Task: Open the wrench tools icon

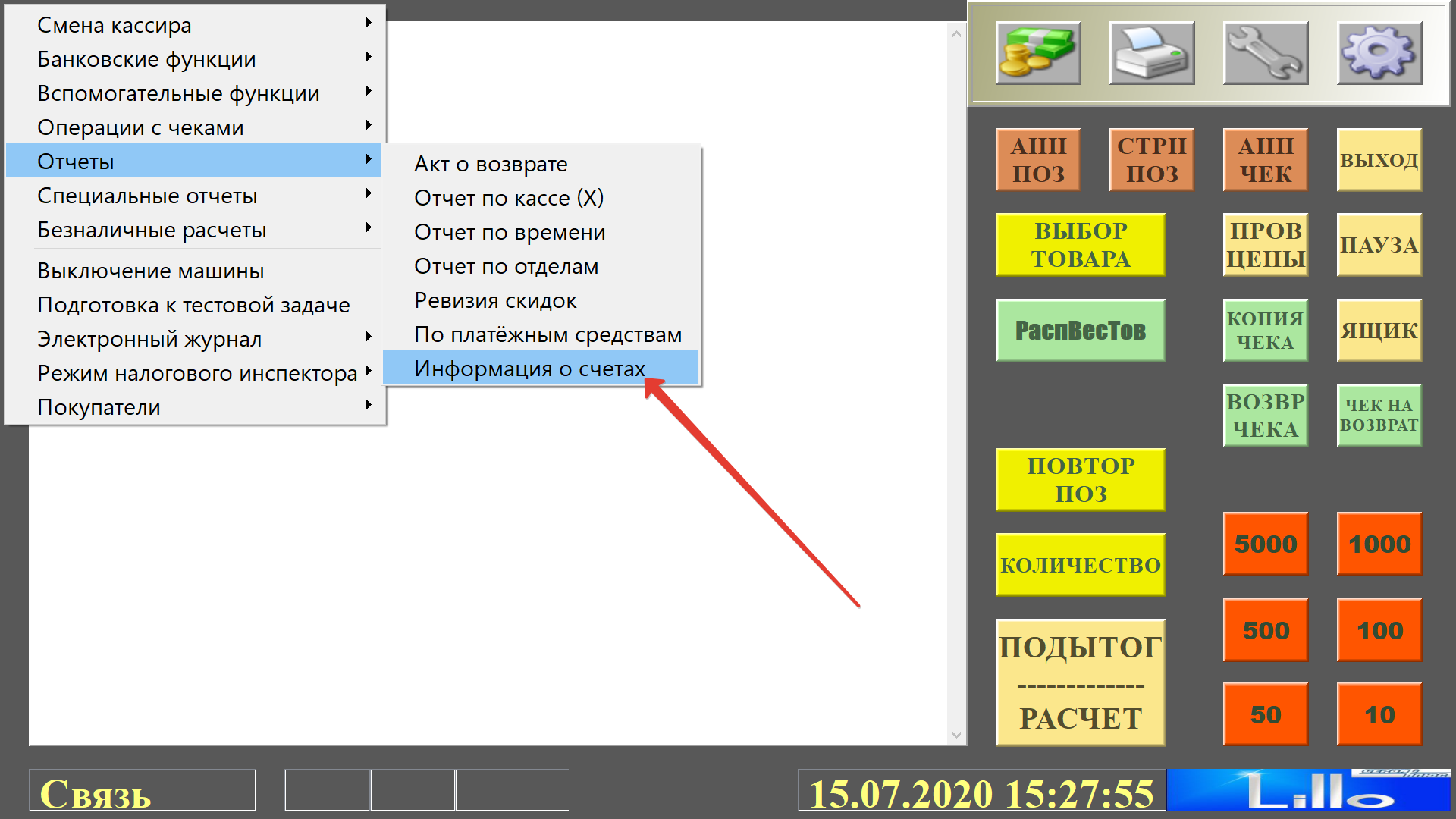Action: click(1265, 53)
